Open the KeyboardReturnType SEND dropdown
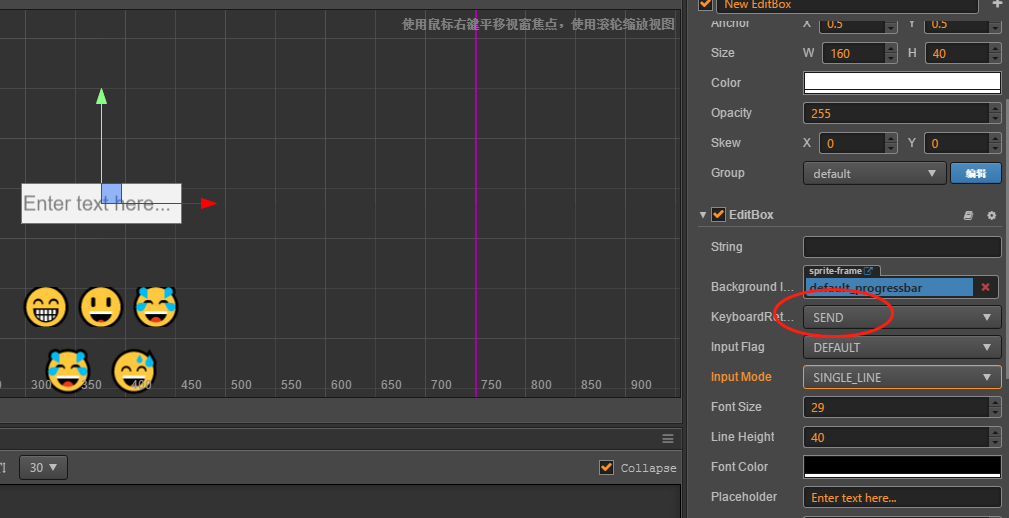 coord(902,317)
